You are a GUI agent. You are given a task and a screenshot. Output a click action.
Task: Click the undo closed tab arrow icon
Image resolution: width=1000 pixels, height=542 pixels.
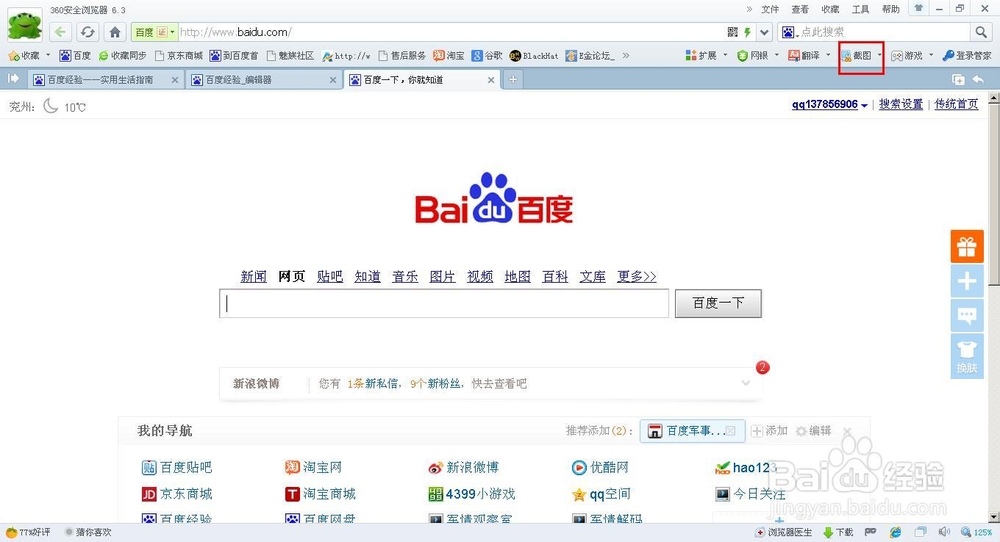tap(978, 80)
